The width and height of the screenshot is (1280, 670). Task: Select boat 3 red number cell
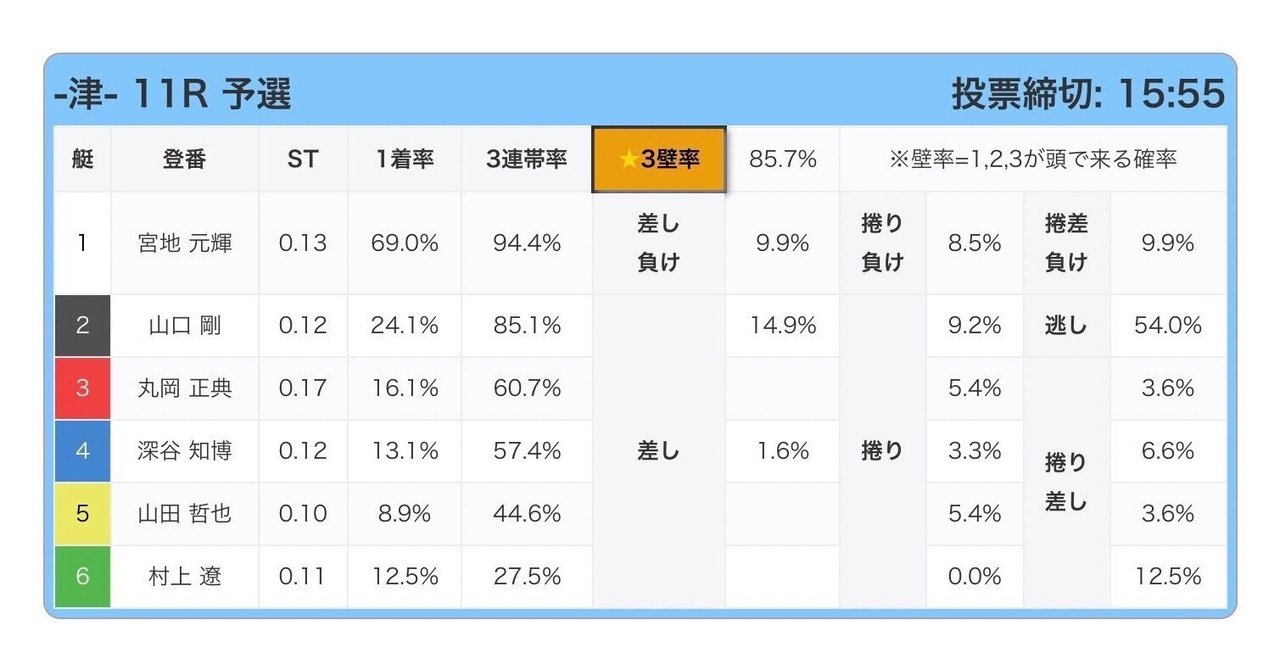pyautogui.click(x=82, y=388)
